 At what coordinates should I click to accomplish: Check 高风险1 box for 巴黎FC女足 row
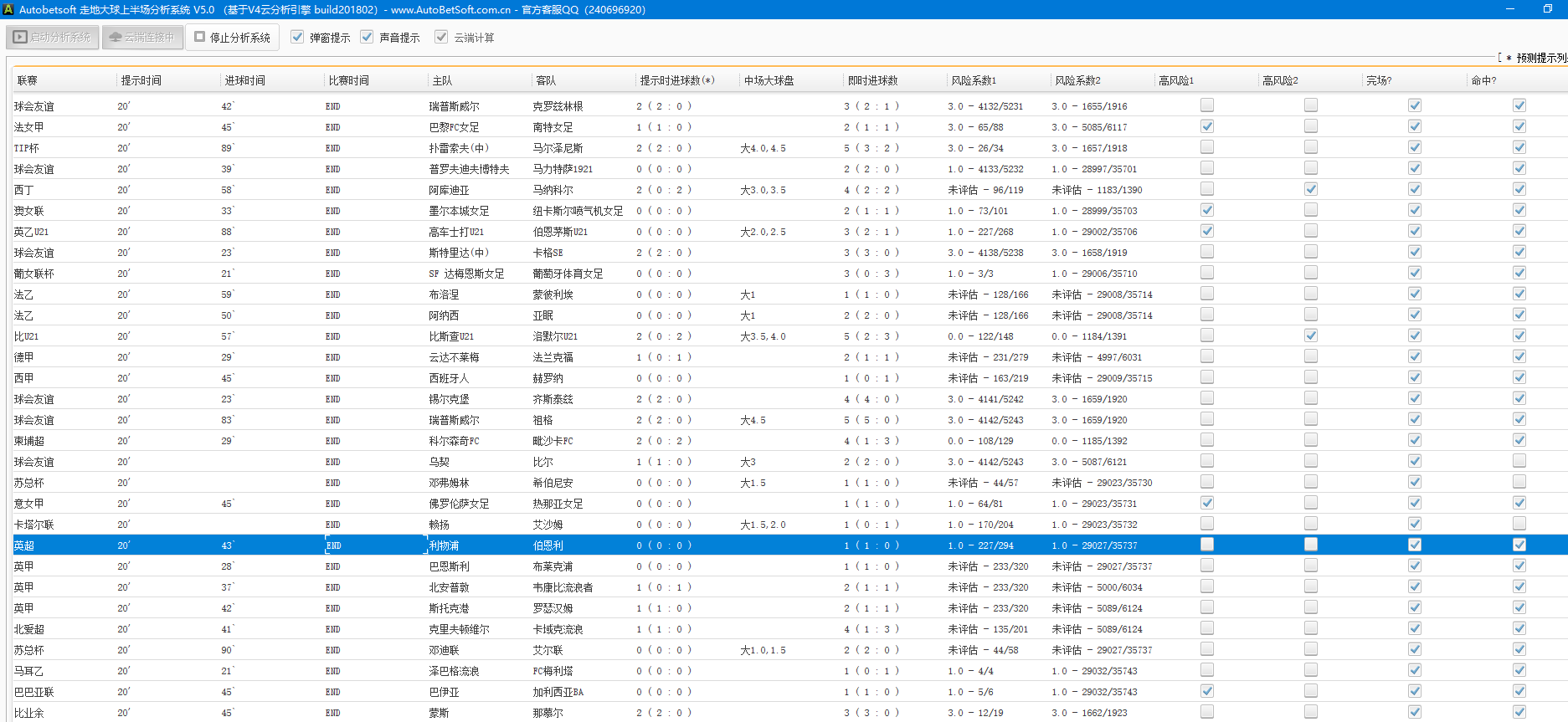1207,126
